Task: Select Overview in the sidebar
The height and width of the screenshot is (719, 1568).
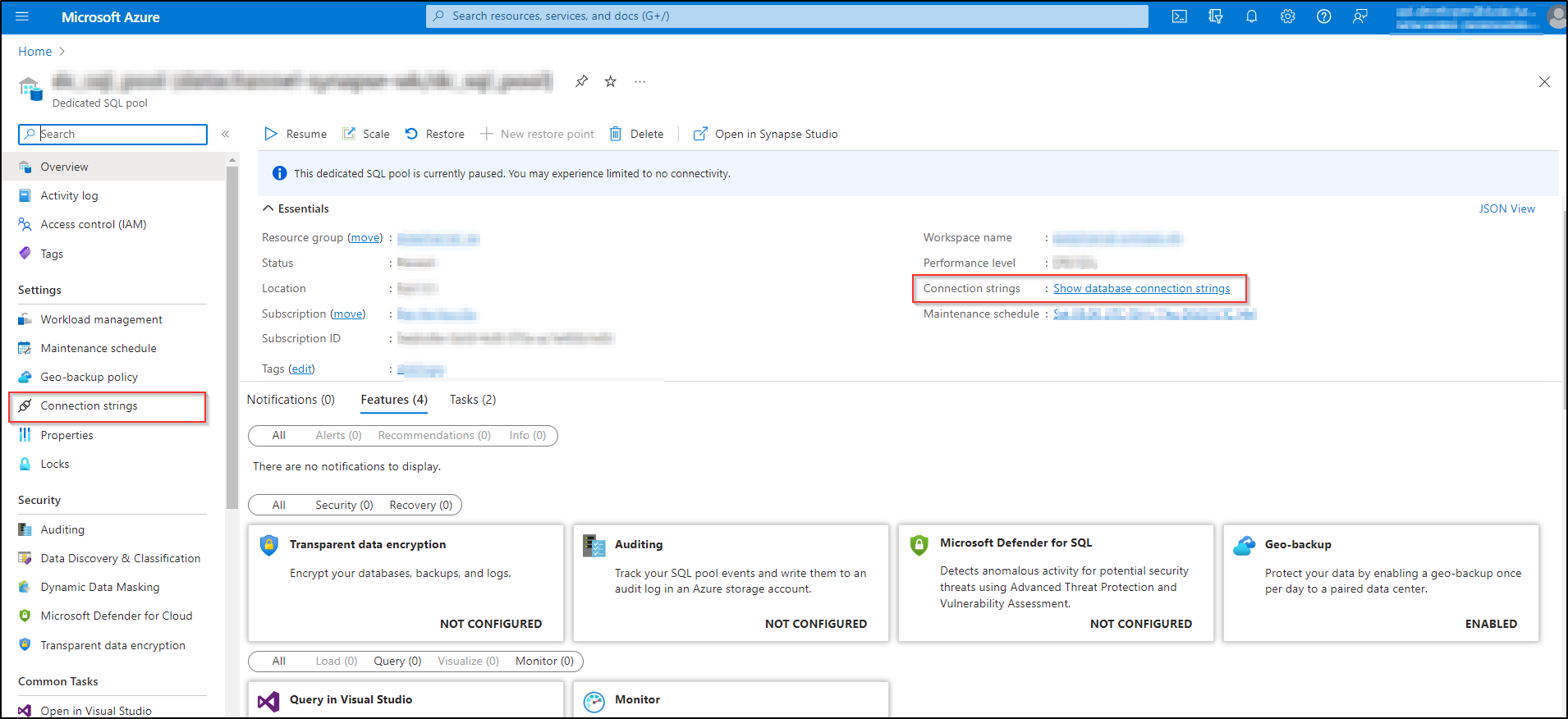Action: coord(113,167)
